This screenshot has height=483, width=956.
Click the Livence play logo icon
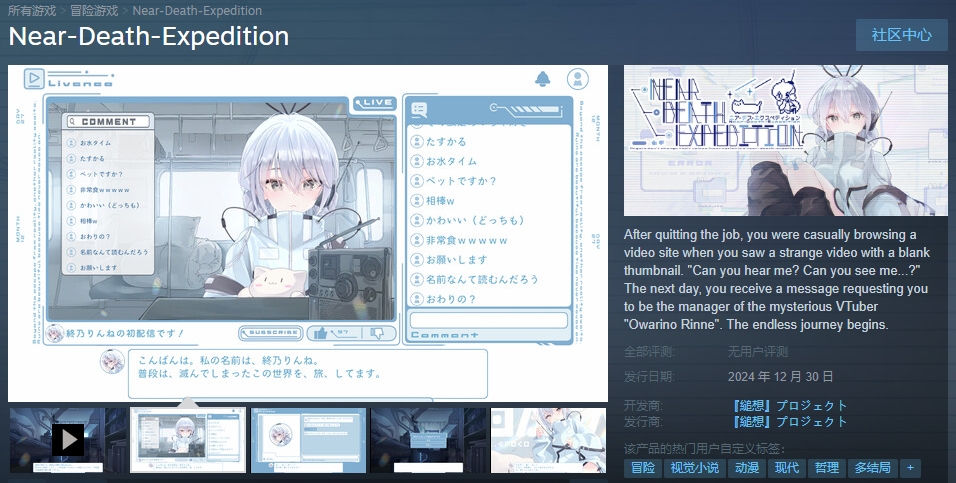point(34,79)
